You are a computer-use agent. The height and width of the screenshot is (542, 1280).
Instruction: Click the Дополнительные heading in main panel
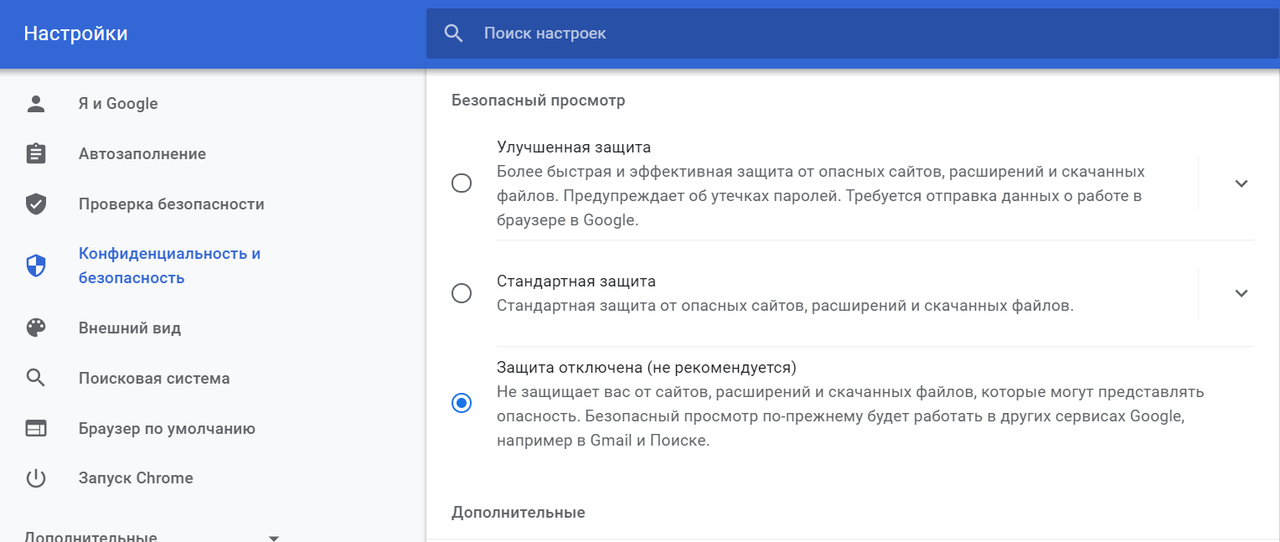click(518, 512)
